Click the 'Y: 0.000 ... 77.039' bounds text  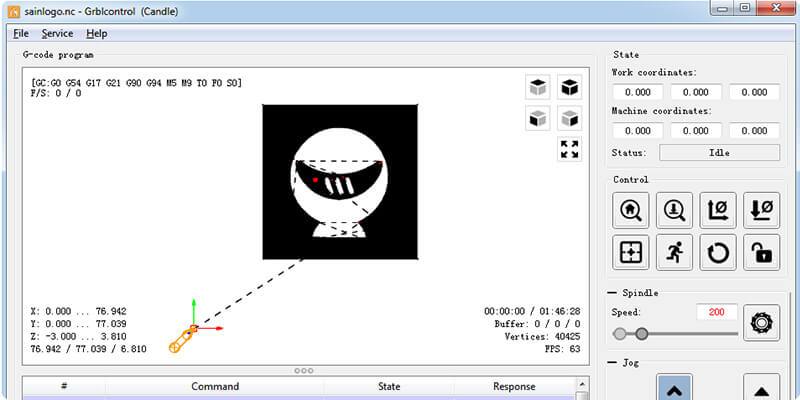point(79,324)
